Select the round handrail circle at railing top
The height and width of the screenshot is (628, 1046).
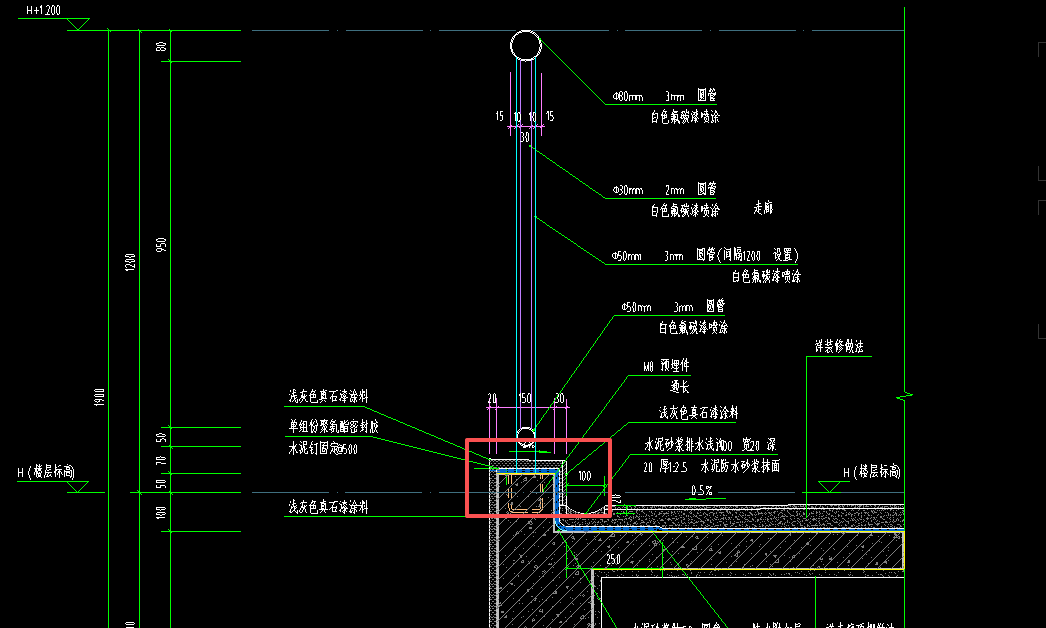tap(526, 46)
